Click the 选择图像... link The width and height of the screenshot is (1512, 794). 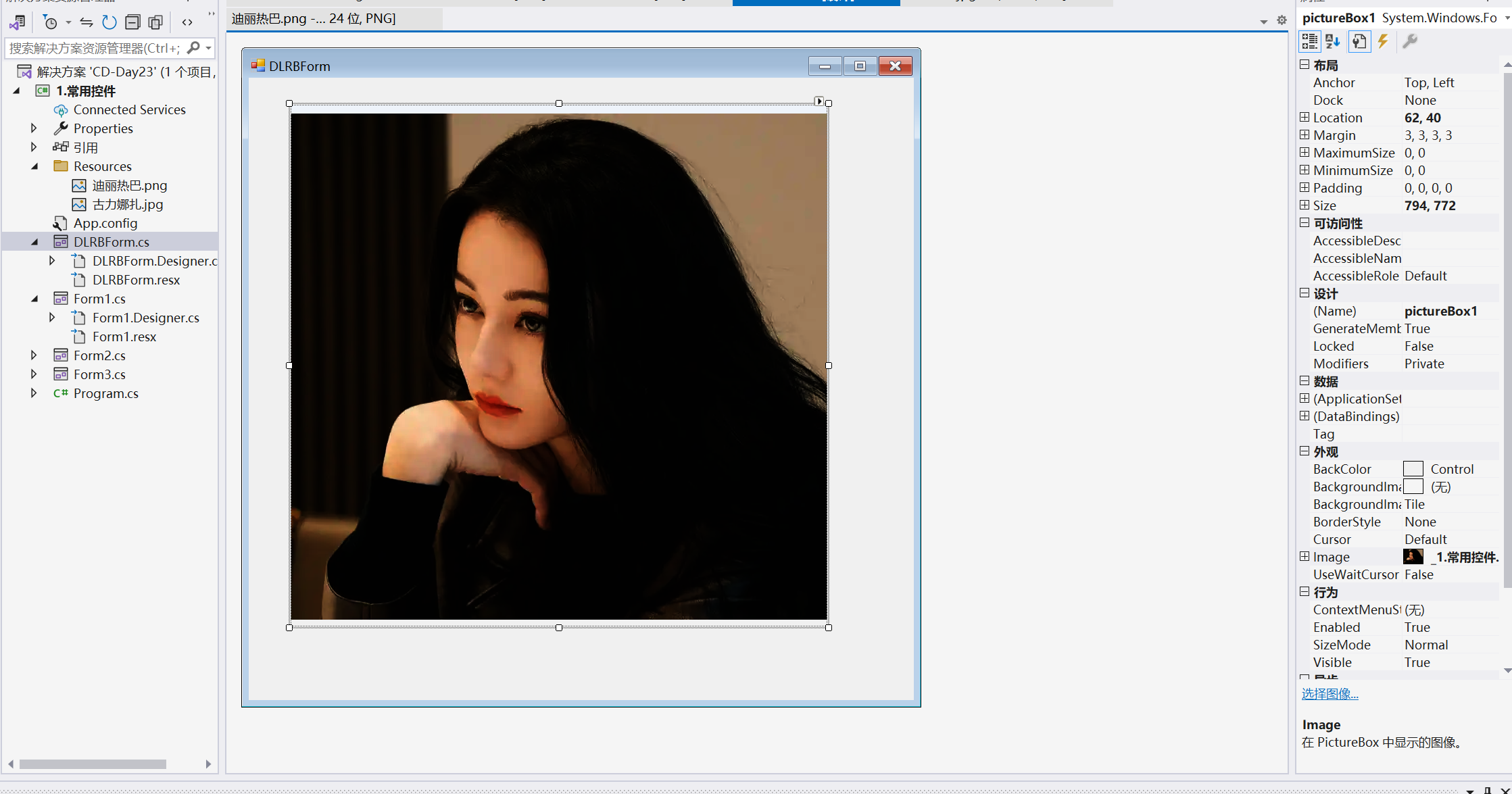(1330, 694)
